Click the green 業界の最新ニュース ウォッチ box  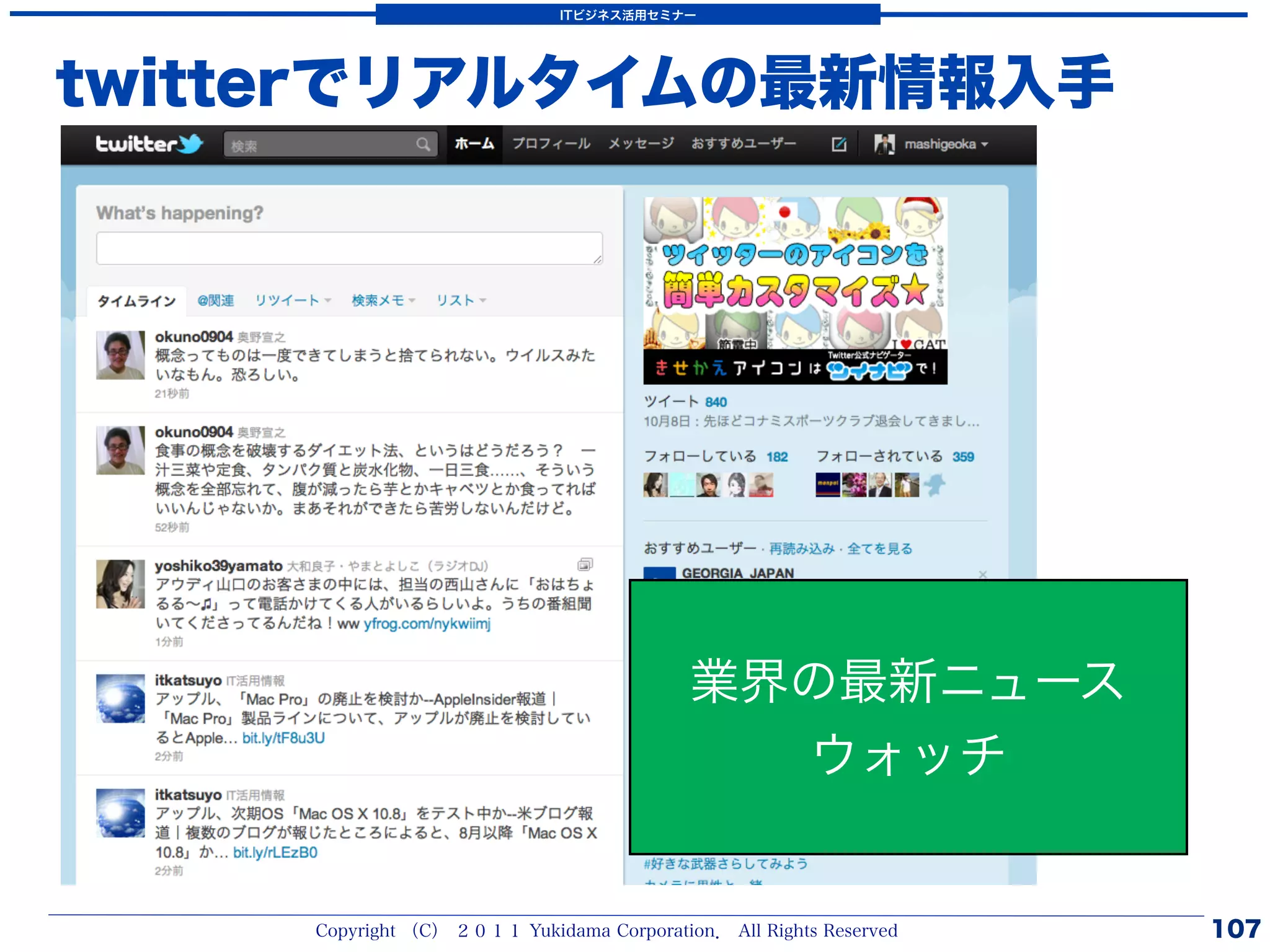click(x=908, y=717)
